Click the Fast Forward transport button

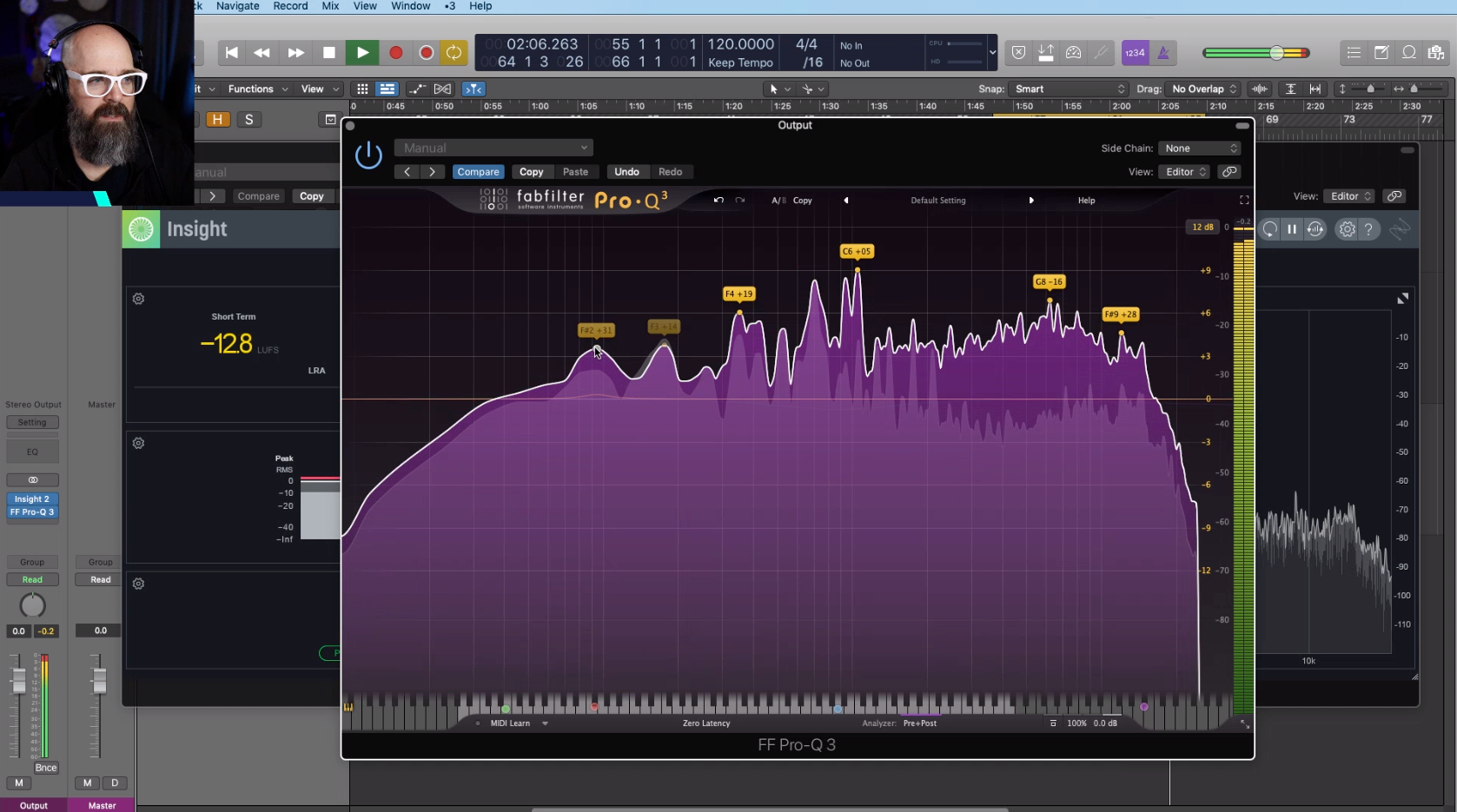[x=295, y=53]
